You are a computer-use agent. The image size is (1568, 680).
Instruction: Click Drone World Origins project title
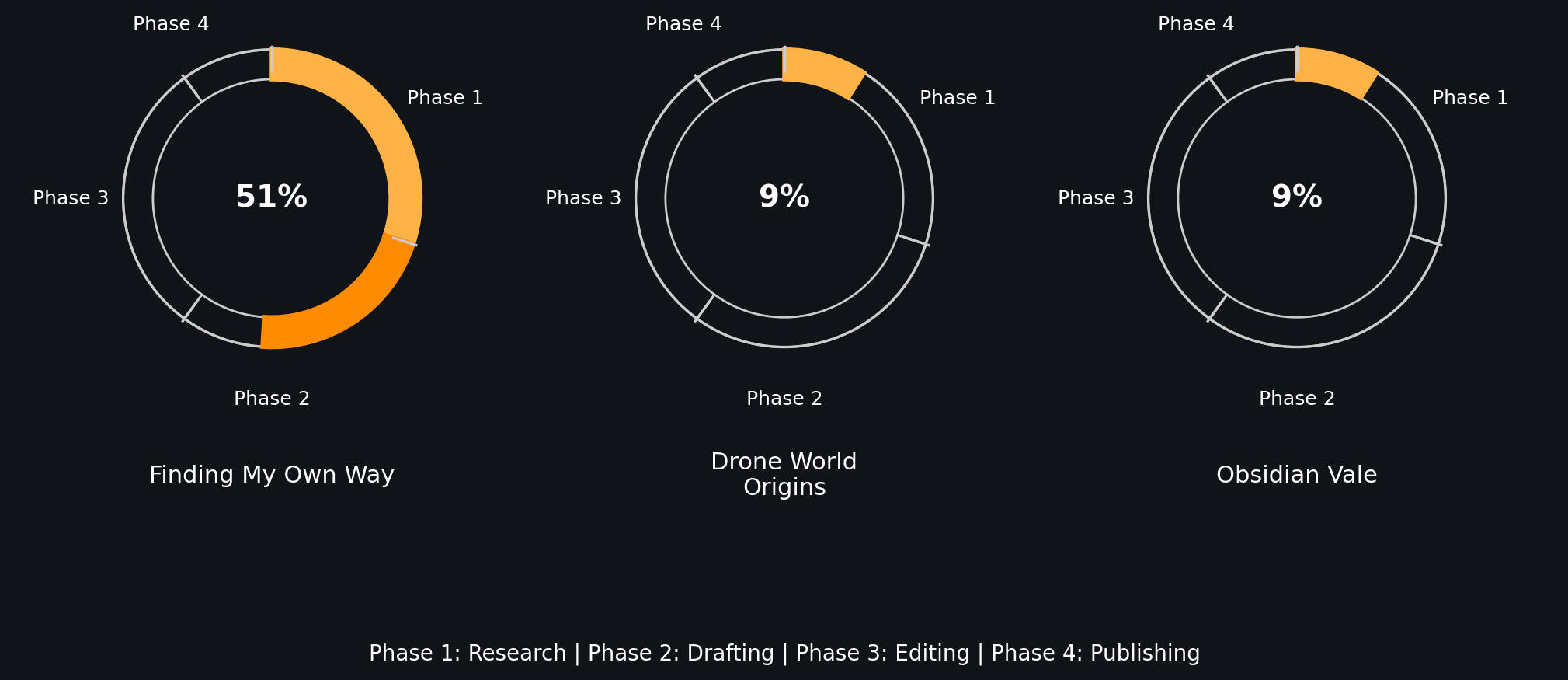pos(784,474)
